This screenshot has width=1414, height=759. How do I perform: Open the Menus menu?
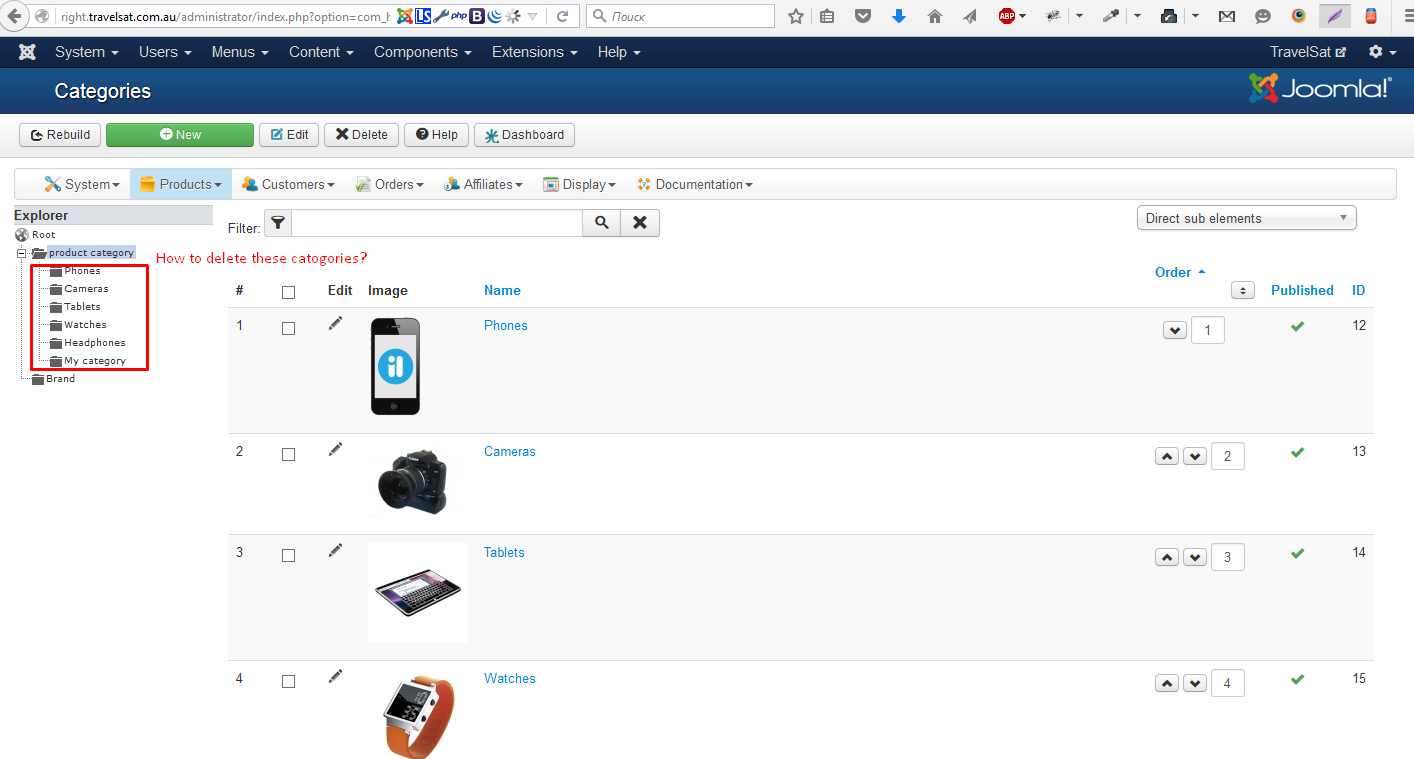tap(240, 52)
